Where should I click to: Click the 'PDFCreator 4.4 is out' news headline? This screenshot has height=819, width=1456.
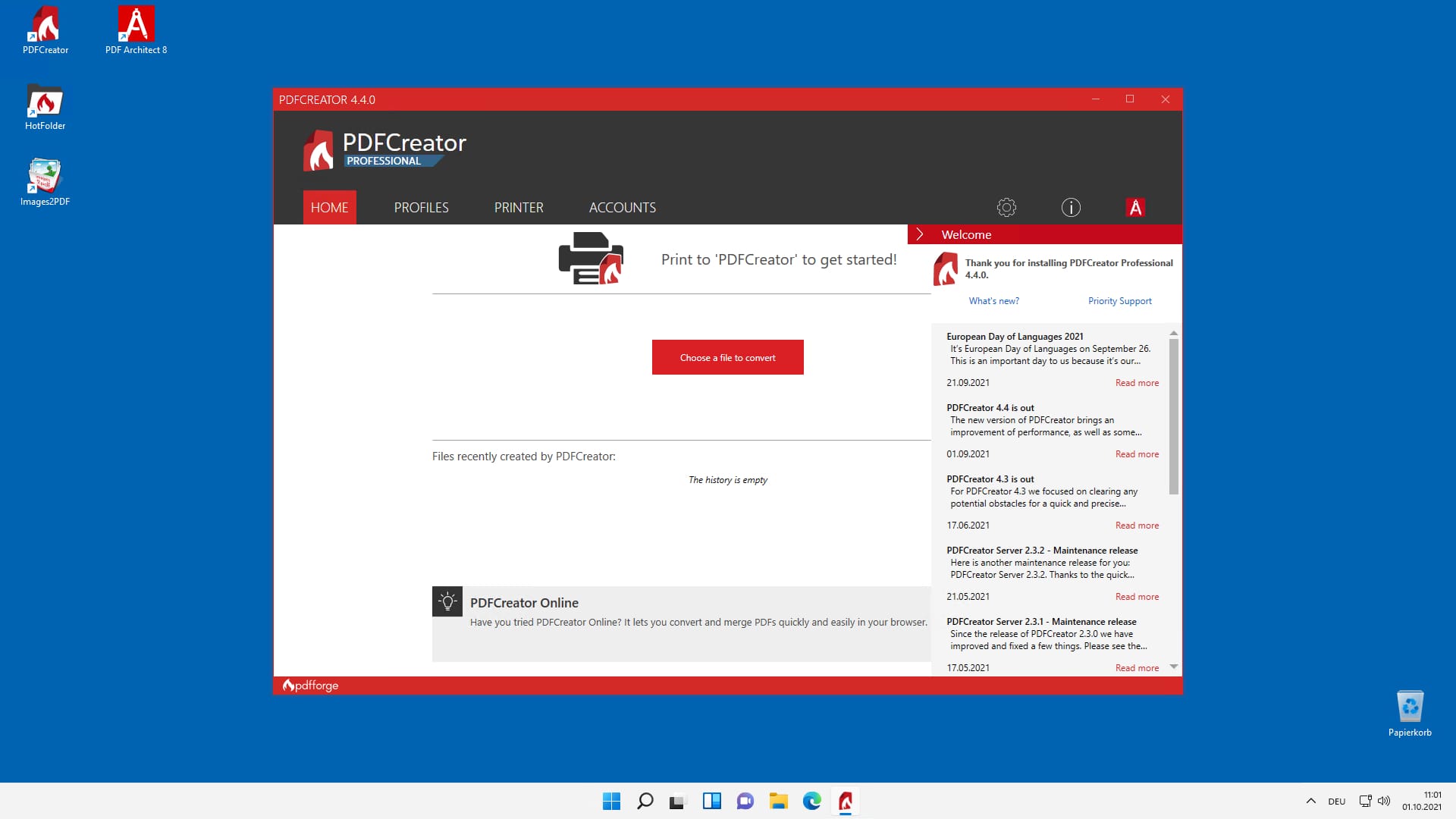[x=990, y=408]
